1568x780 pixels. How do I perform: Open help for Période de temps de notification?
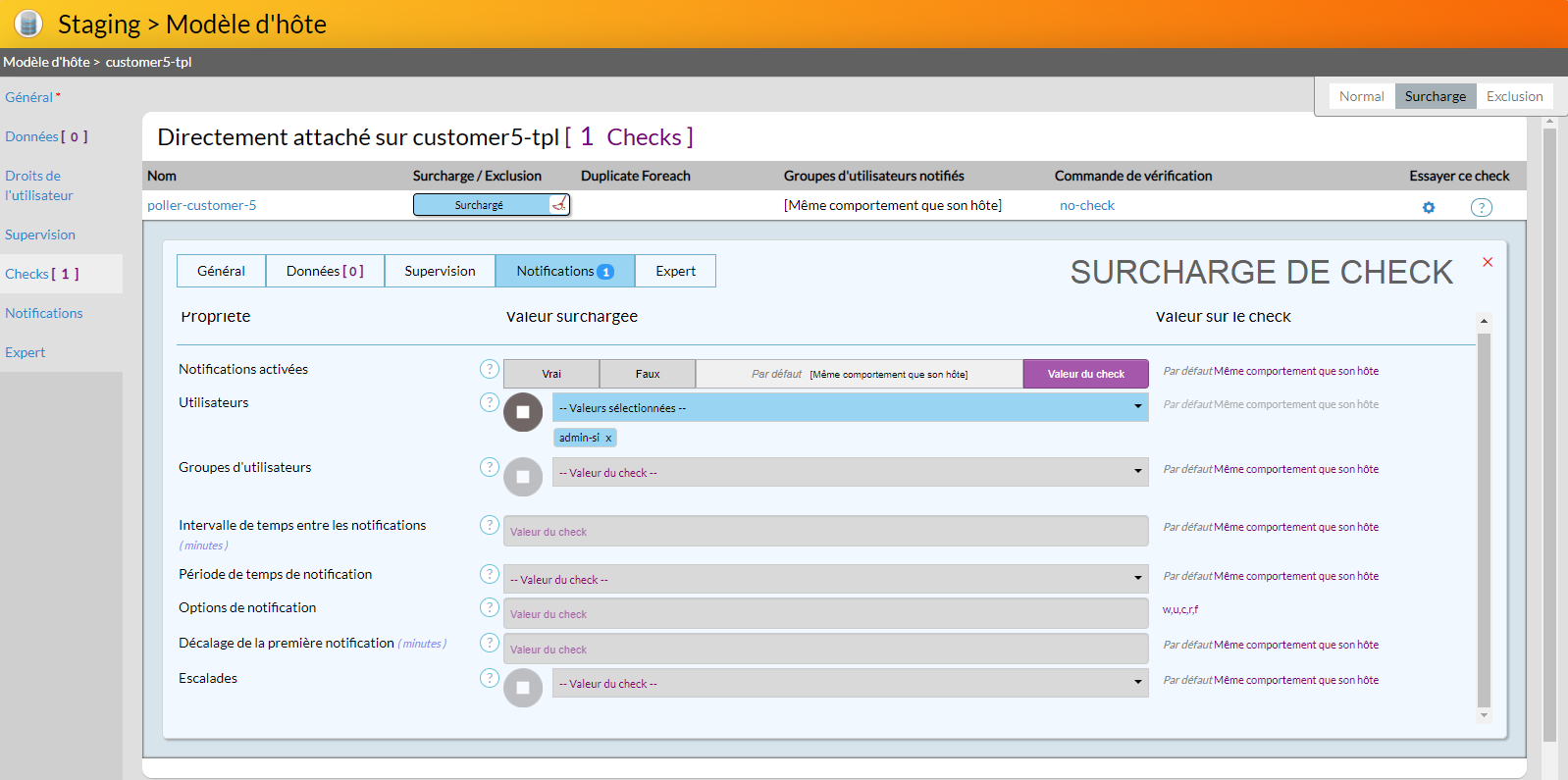click(x=489, y=574)
